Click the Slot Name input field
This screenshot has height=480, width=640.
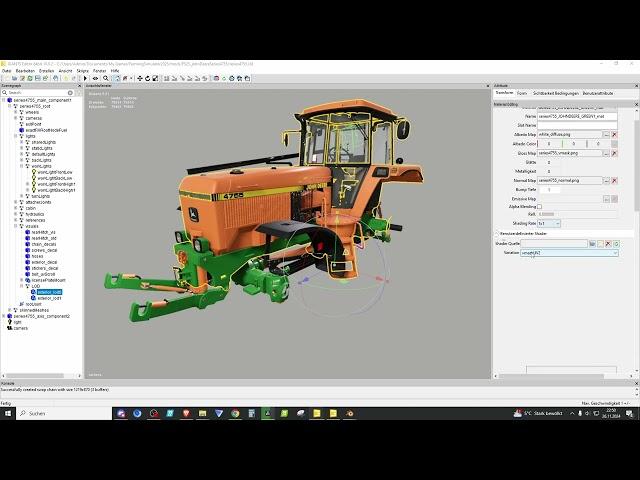click(577, 125)
